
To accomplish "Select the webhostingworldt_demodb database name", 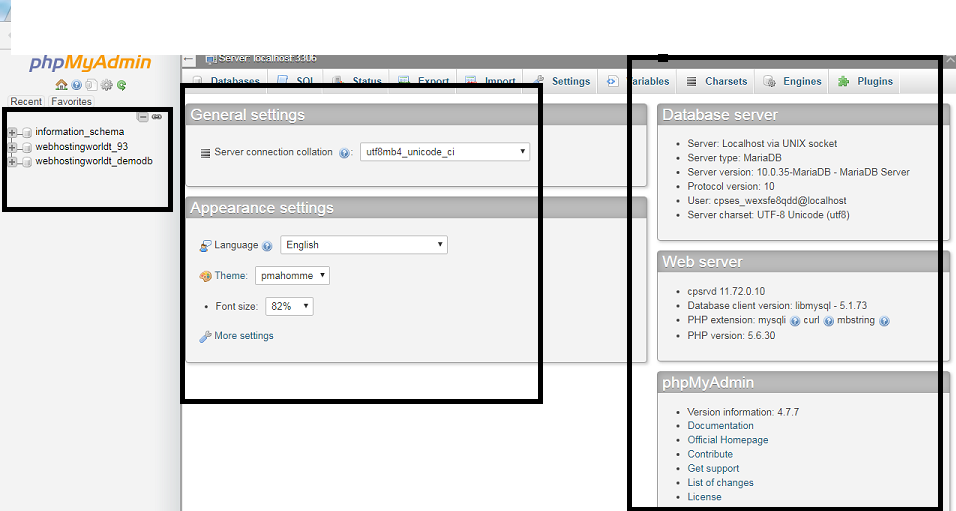I will (x=94, y=161).
